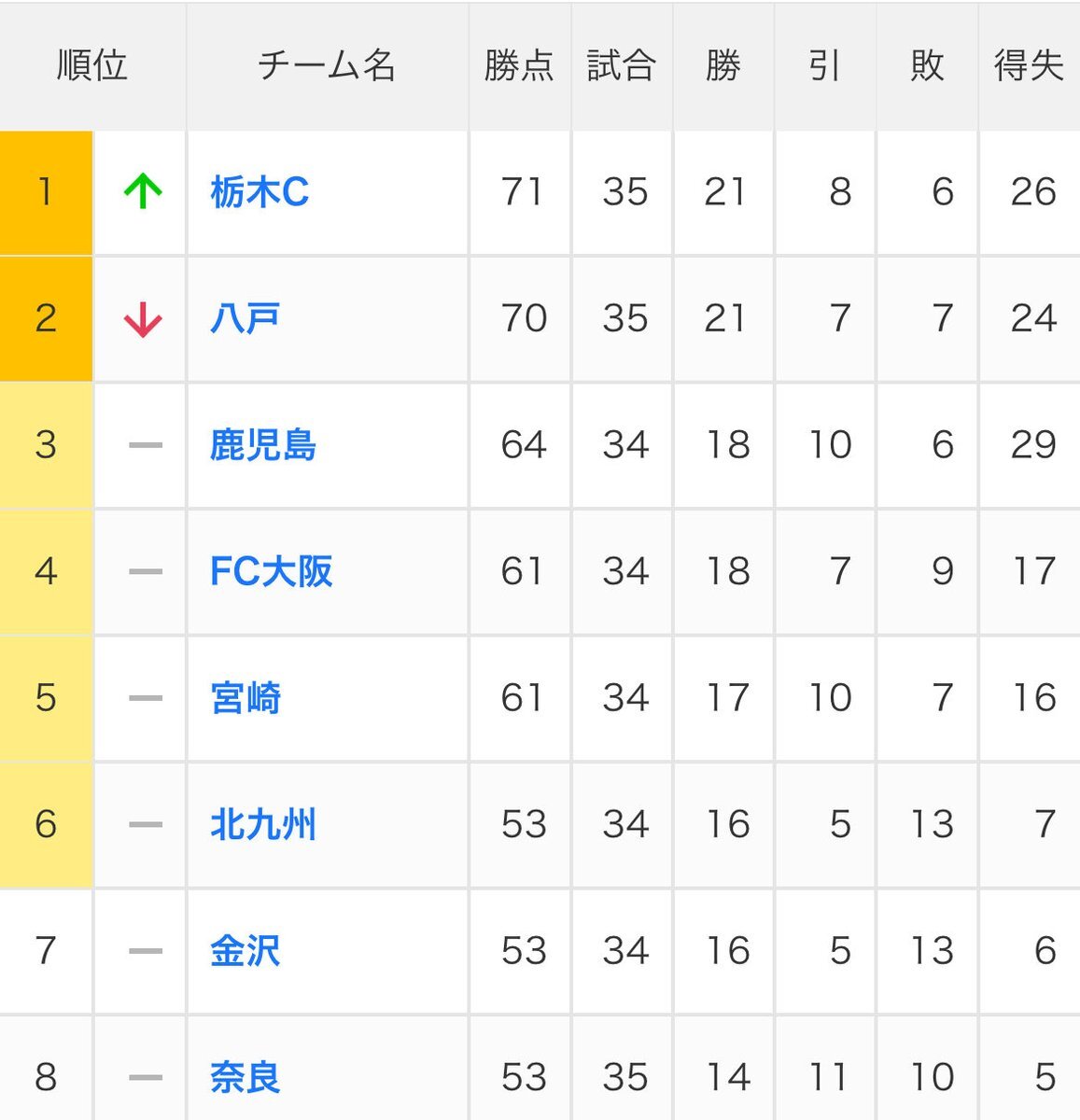This screenshot has width=1080, height=1120.
Task: Click the 勝点 column header
Action: [519, 66]
